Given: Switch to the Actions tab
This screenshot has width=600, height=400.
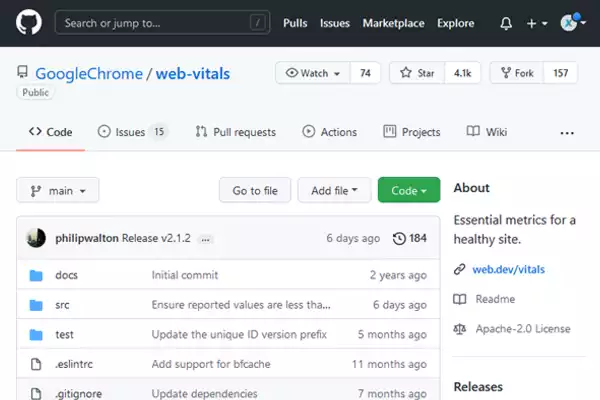Looking at the screenshot, I should 329,132.
